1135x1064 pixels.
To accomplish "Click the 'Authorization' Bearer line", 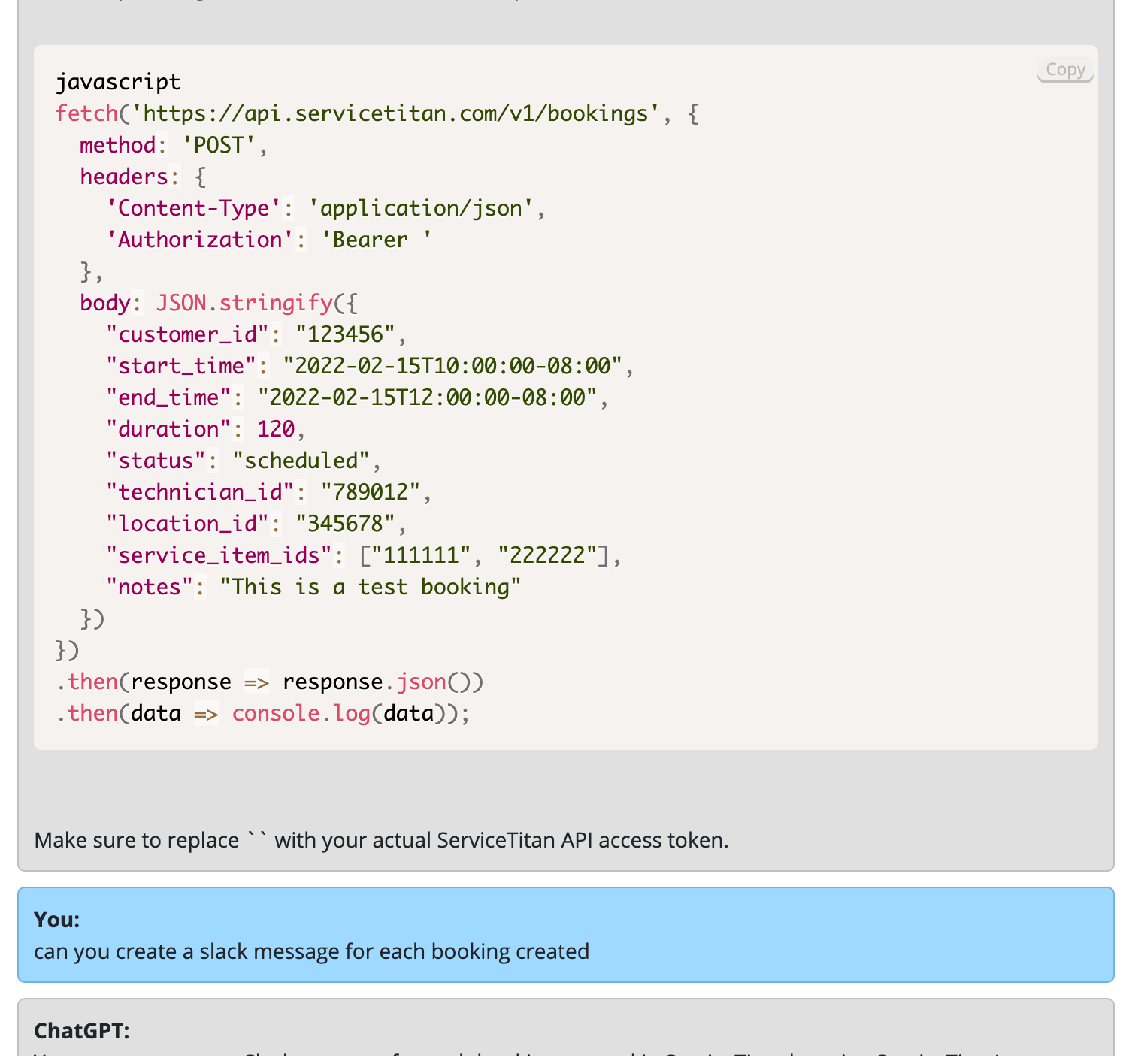I will coord(269,240).
